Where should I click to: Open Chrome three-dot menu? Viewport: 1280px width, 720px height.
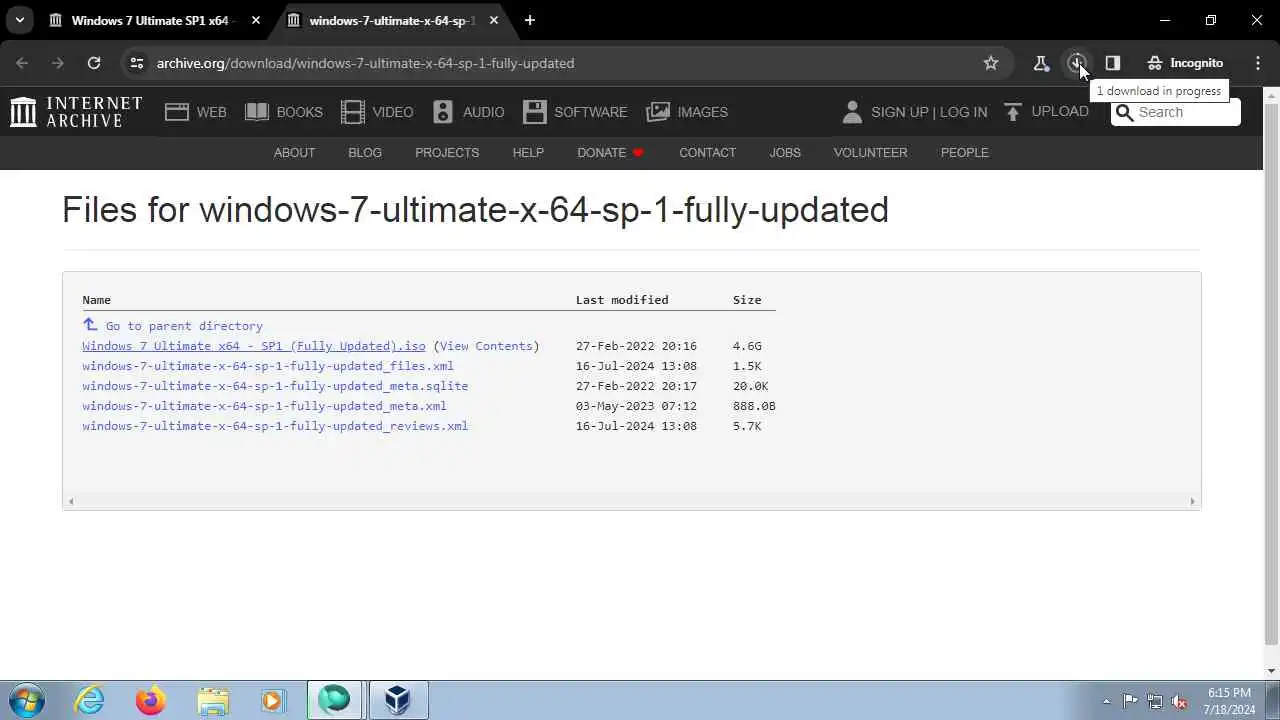click(1258, 63)
